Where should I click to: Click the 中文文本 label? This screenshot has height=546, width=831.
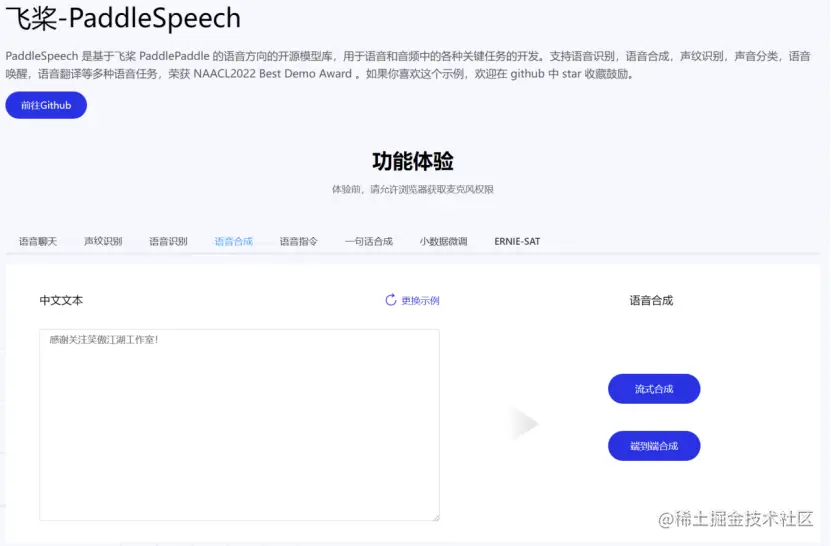61,301
